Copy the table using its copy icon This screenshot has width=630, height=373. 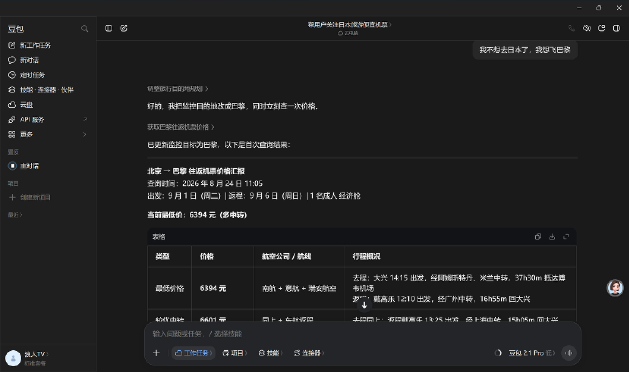click(538, 237)
